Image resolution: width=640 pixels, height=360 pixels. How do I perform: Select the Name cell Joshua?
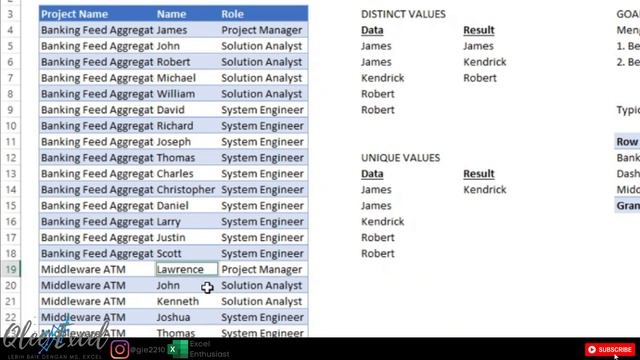tap(187, 317)
